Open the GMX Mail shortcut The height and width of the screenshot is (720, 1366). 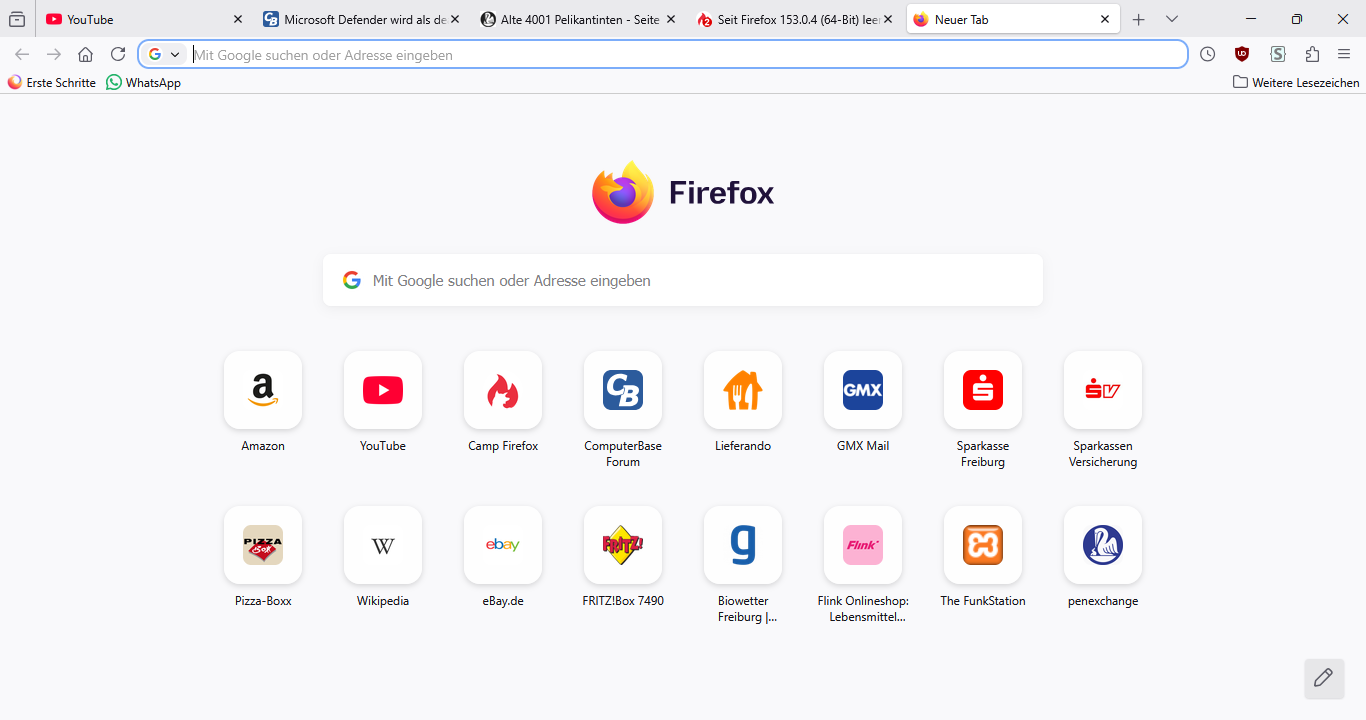863,390
